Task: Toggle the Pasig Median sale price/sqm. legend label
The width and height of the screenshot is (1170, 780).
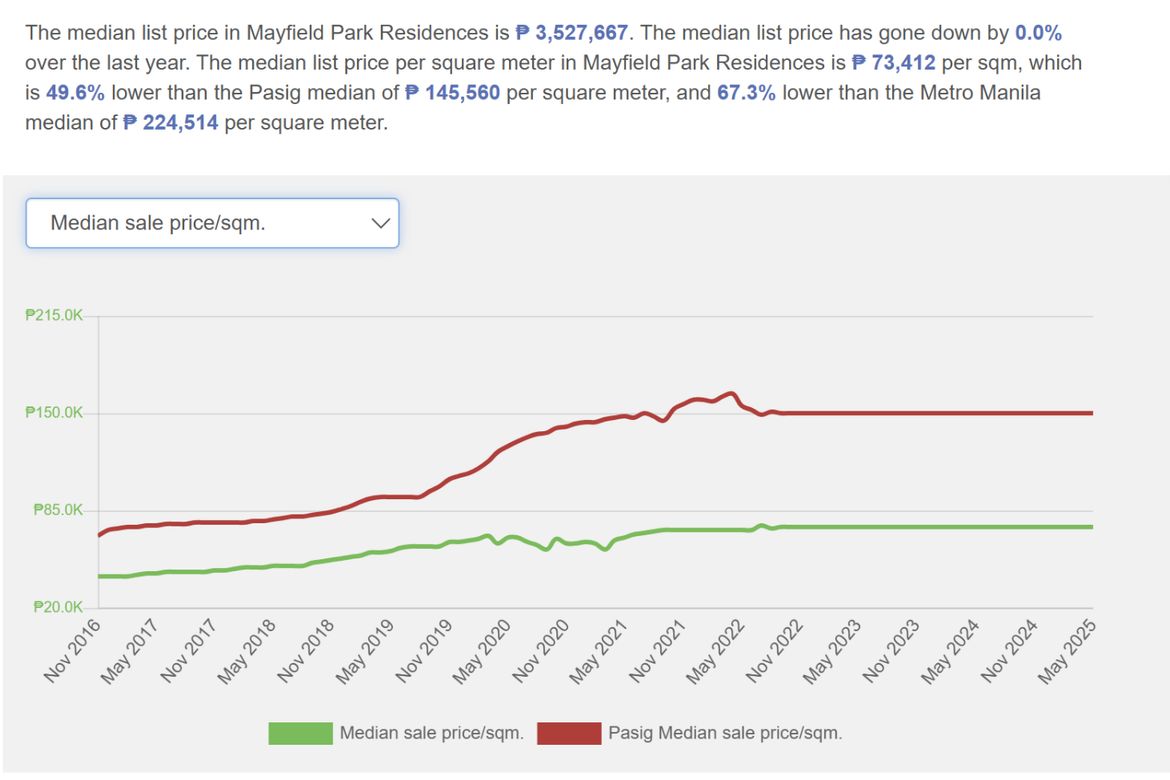Action: pos(725,733)
